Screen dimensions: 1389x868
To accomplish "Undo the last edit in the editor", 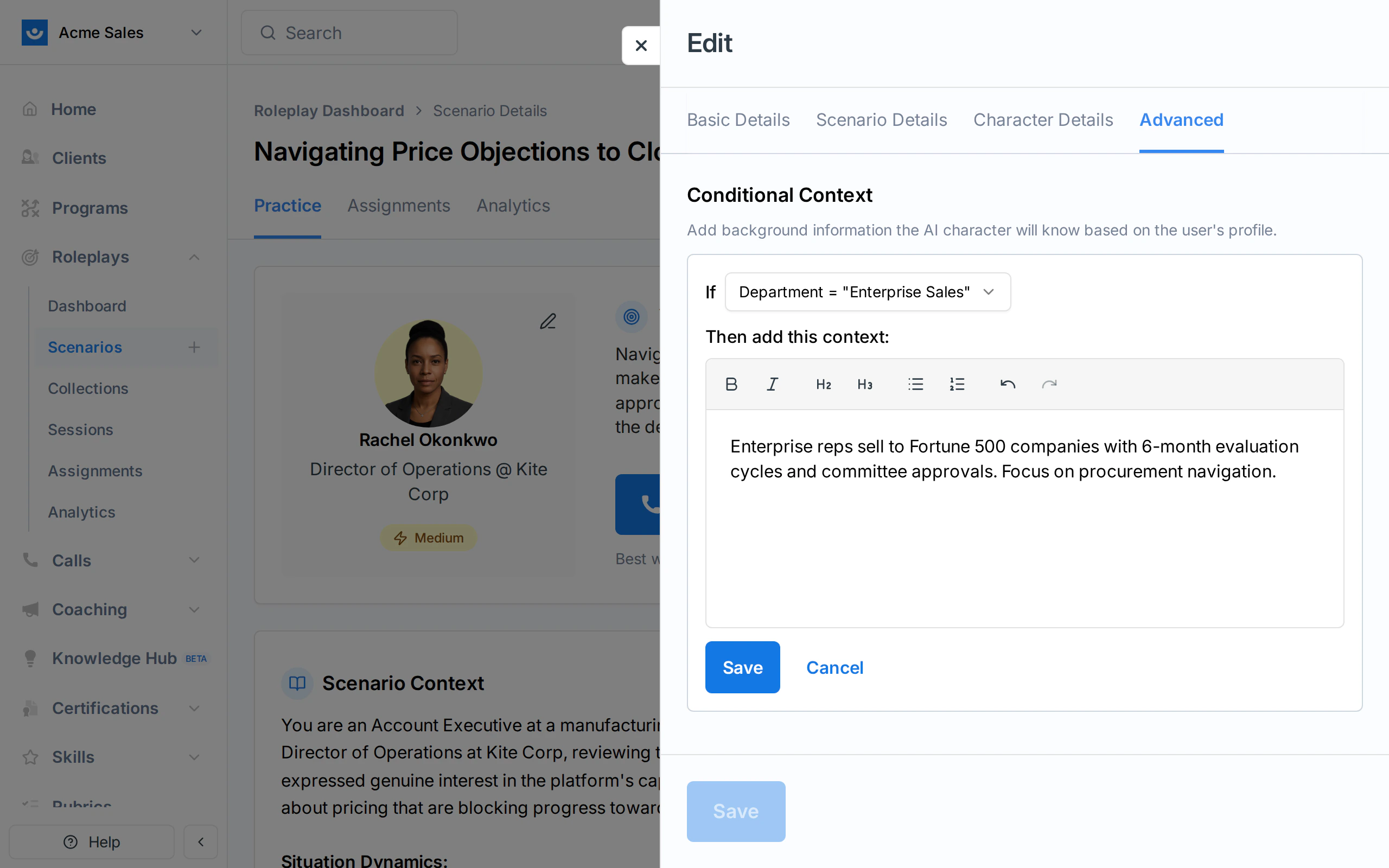I will tap(1009, 384).
